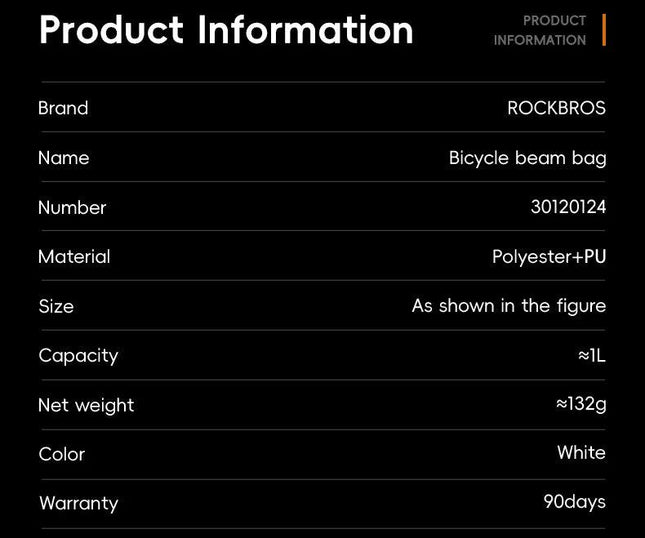Select the "Warranty" row label
The image size is (645, 538).
click(x=78, y=503)
